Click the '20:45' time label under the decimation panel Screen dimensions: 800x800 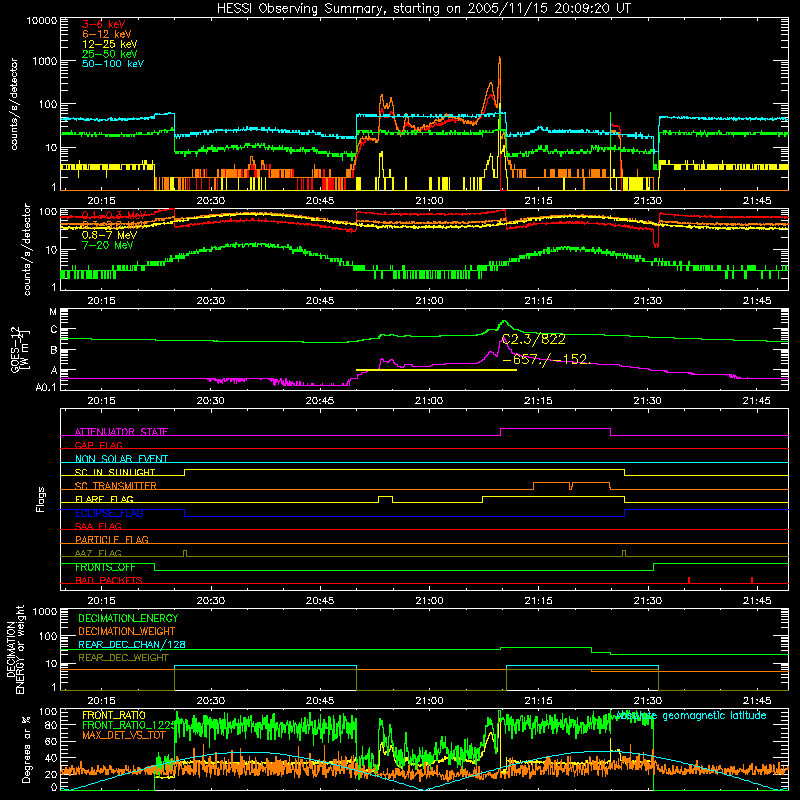point(320,701)
